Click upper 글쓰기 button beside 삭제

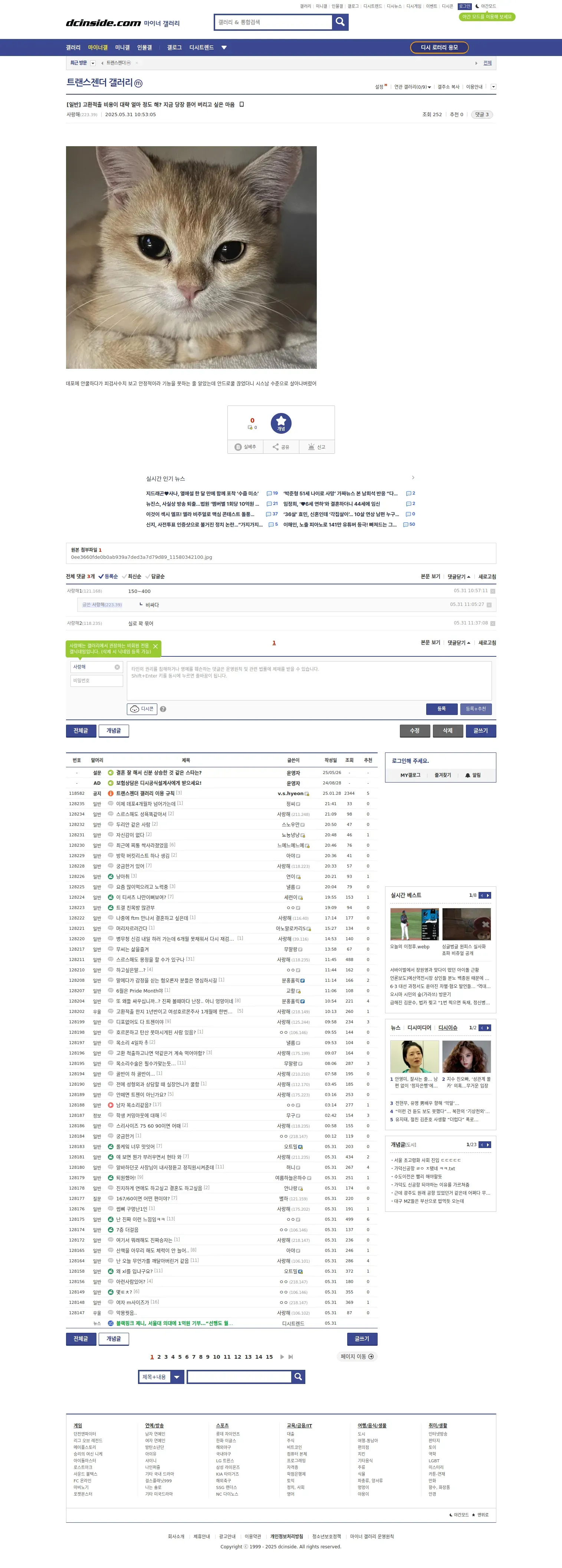[481, 731]
